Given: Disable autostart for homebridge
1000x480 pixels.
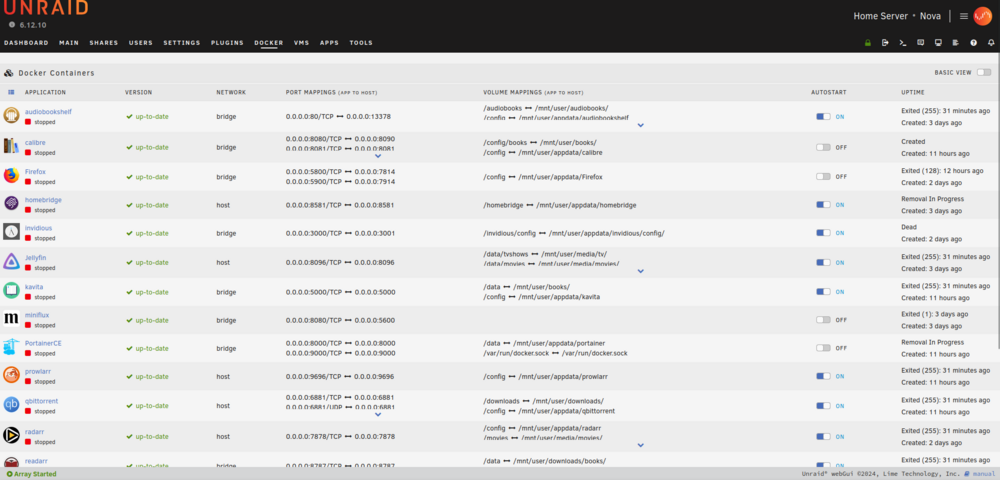Looking at the screenshot, I should 823,205.
